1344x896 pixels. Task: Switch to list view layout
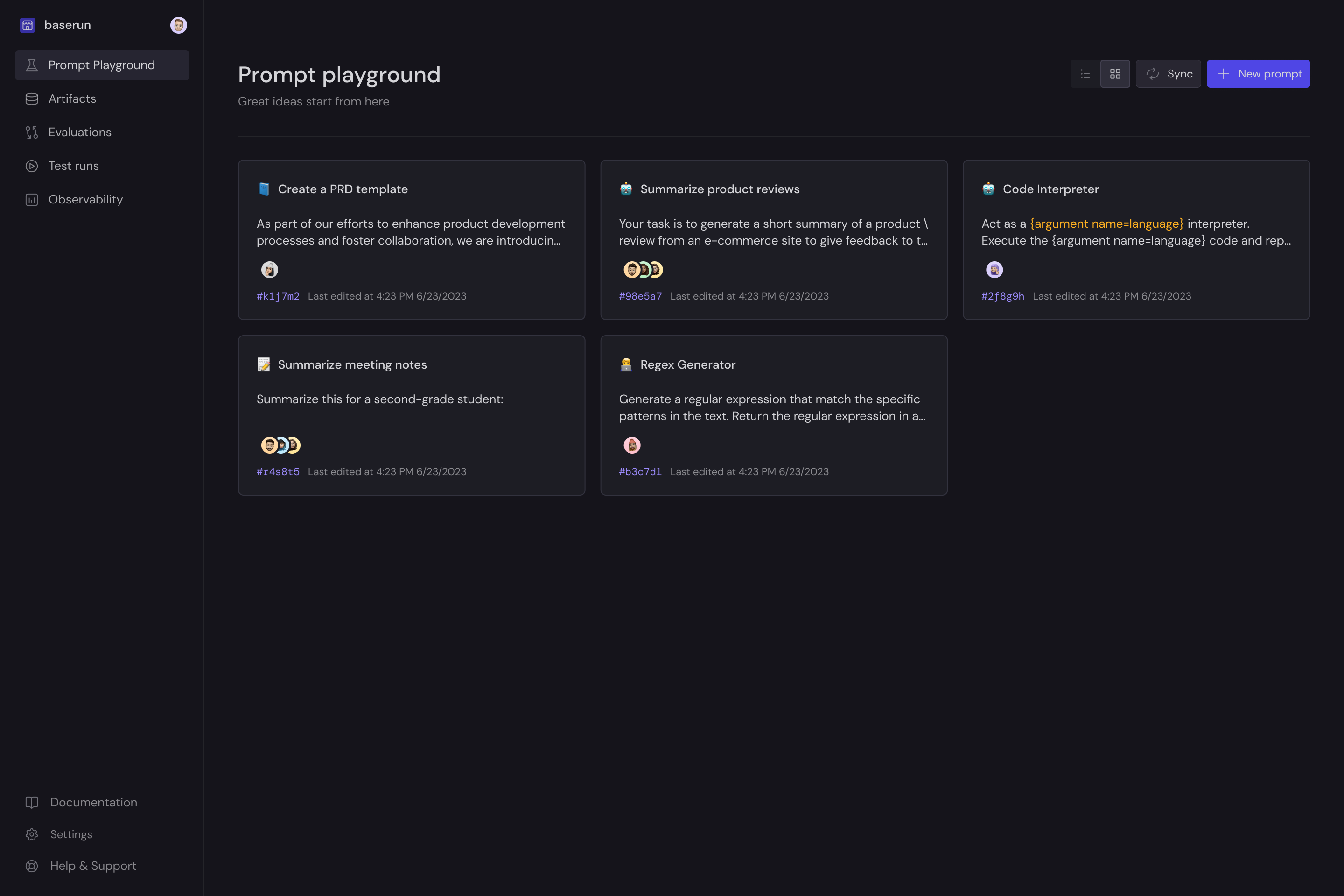1085,74
